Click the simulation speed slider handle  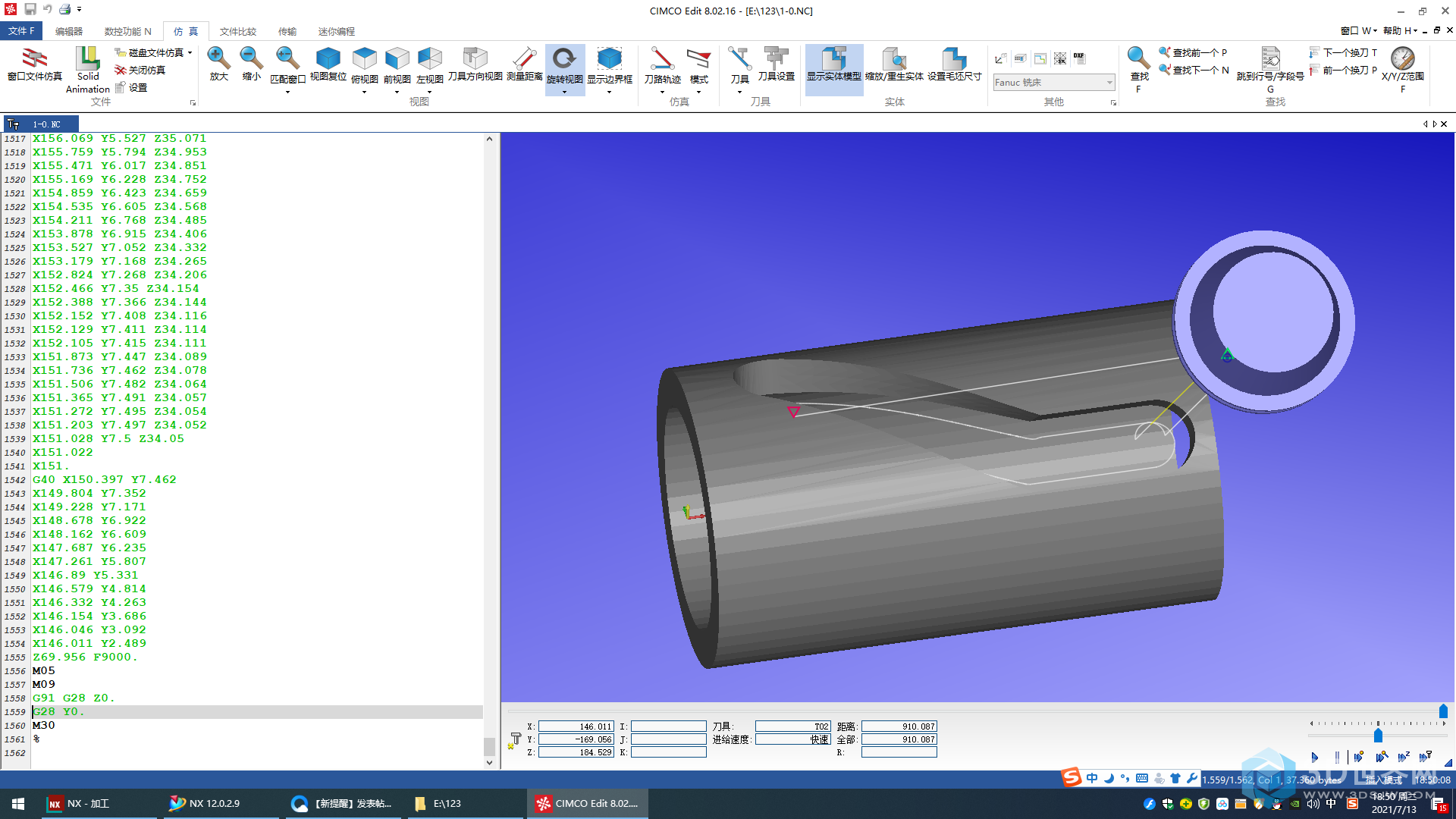pyautogui.click(x=1378, y=736)
